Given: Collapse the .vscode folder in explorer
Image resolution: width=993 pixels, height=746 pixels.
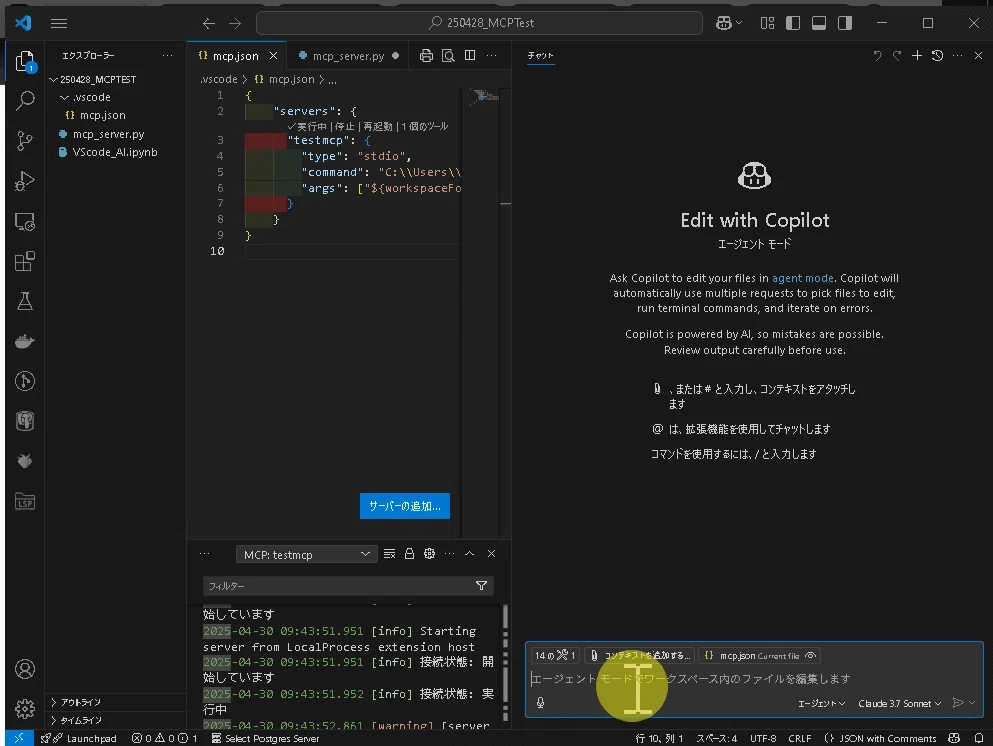Looking at the screenshot, I should pos(85,97).
